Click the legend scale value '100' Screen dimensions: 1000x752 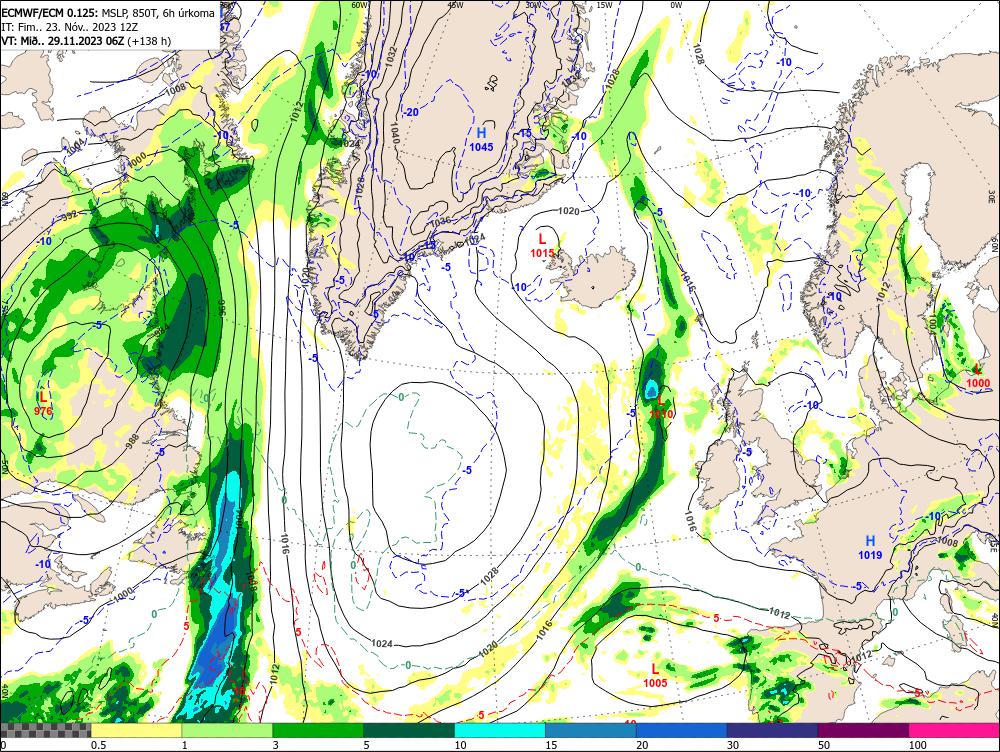[918, 745]
